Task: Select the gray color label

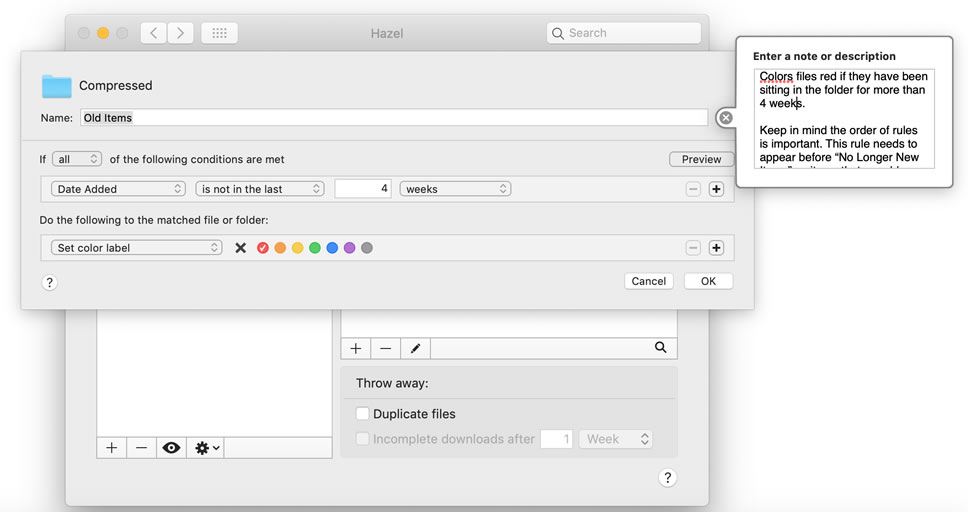Action: point(367,248)
